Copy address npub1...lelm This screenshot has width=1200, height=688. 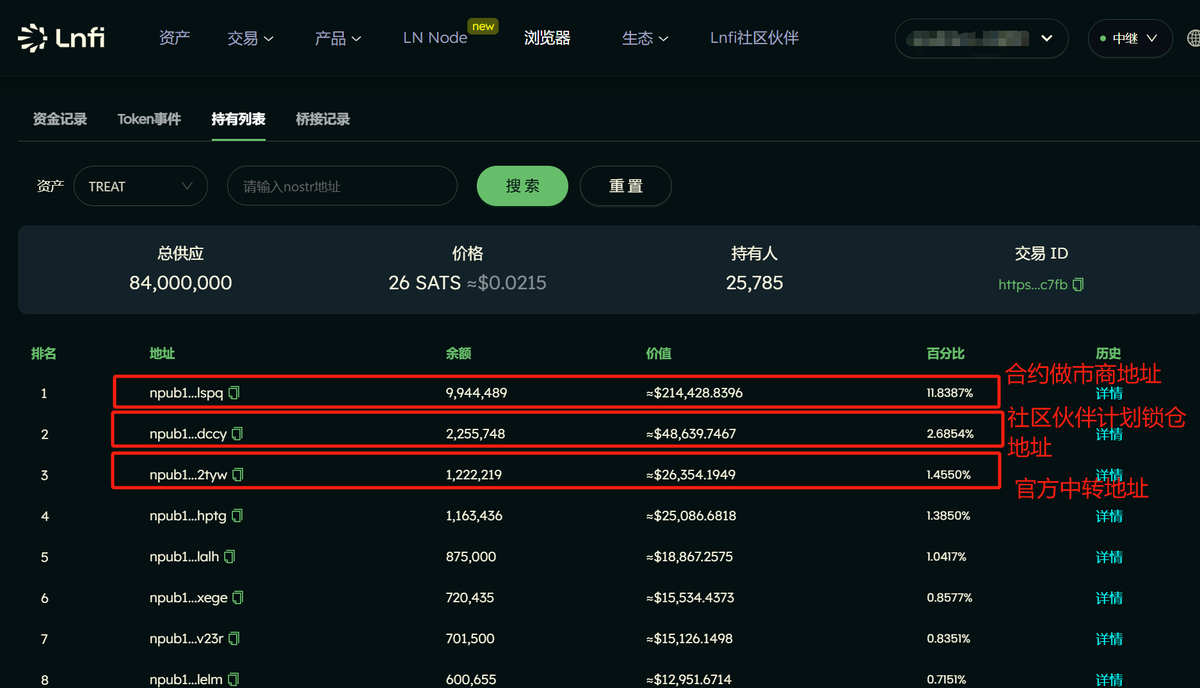[x=234, y=679]
